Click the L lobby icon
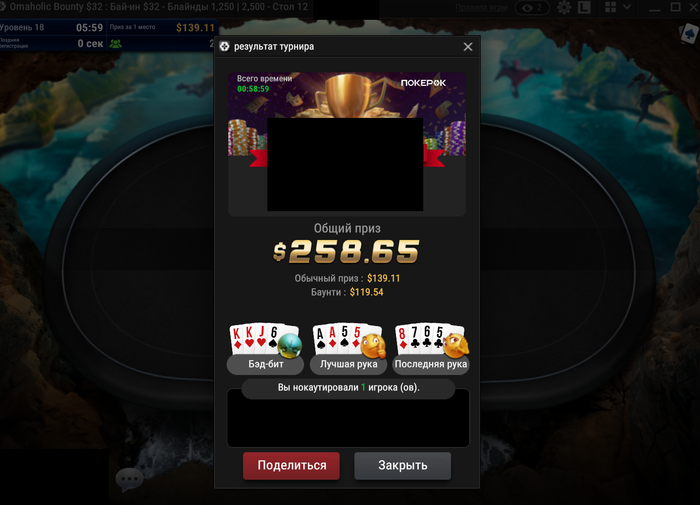This screenshot has height=505, width=700. pos(584,8)
